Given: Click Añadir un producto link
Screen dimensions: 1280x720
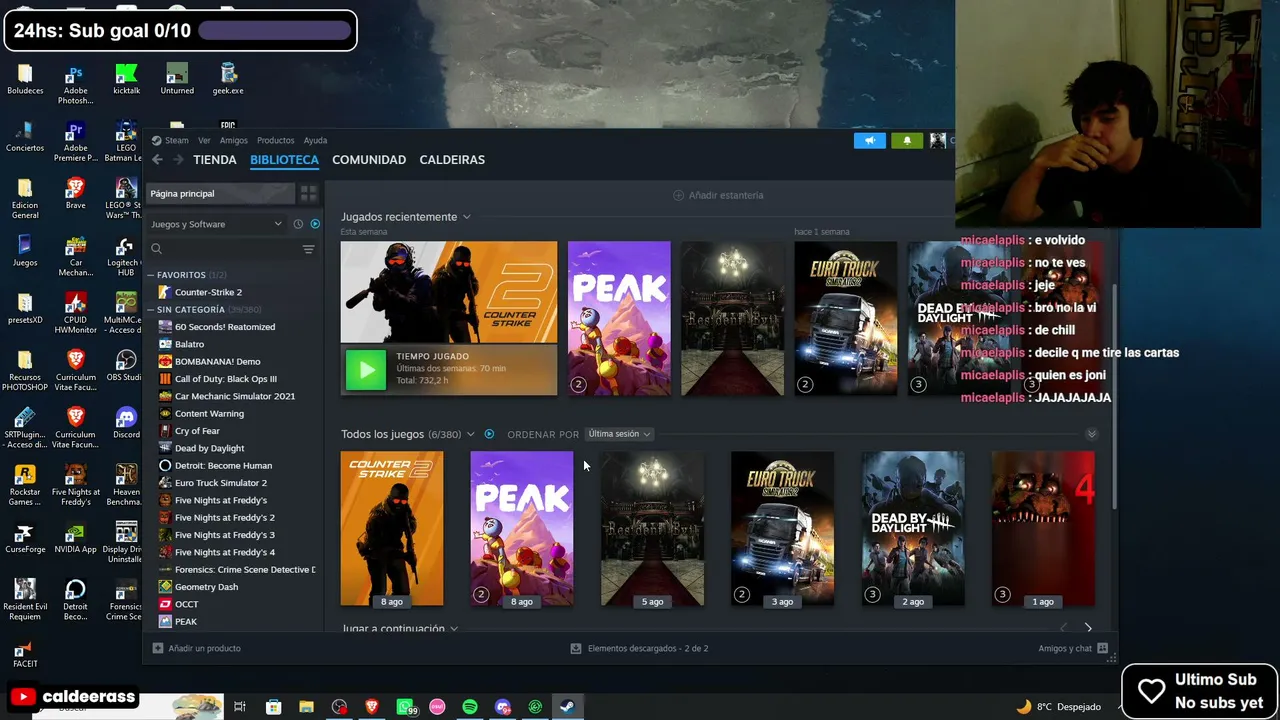Looking at the screenshot, I should [204, 648].
